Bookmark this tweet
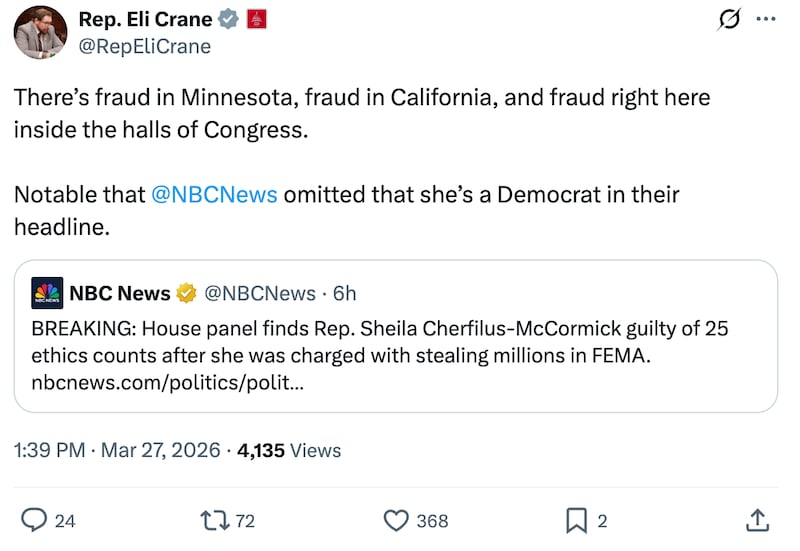The image size is (800, 551). click(x=577, y=520)
